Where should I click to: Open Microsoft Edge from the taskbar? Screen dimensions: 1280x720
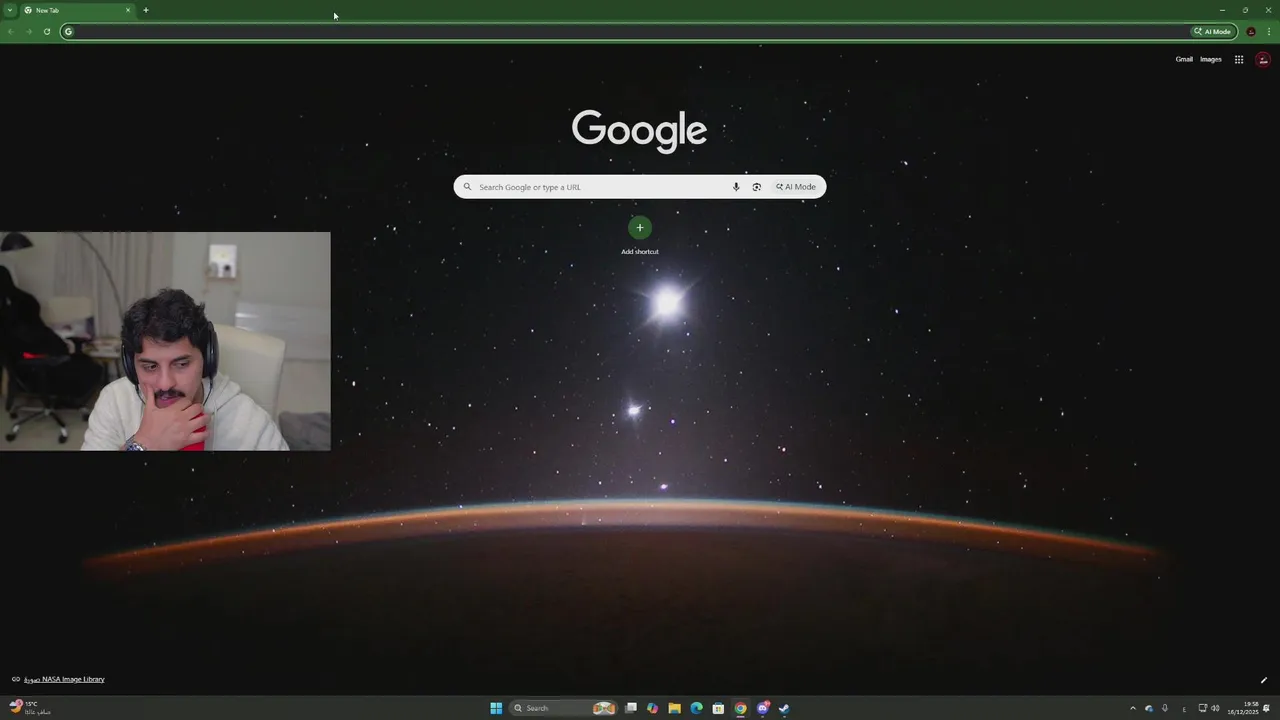click(x=697, y=708)
